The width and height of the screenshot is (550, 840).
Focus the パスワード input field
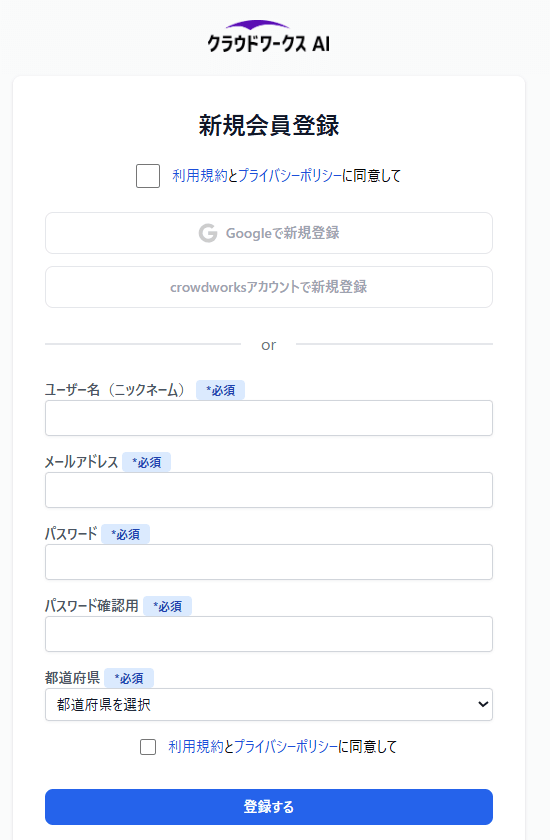point(269,562)
